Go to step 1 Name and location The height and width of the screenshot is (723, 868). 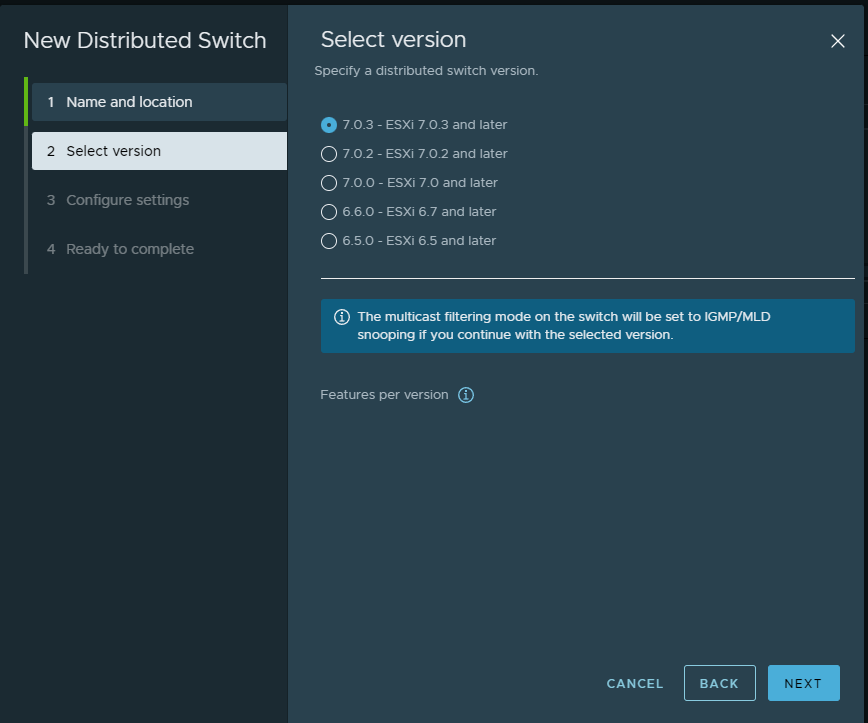pyautogui.click(x=159, y=102)
